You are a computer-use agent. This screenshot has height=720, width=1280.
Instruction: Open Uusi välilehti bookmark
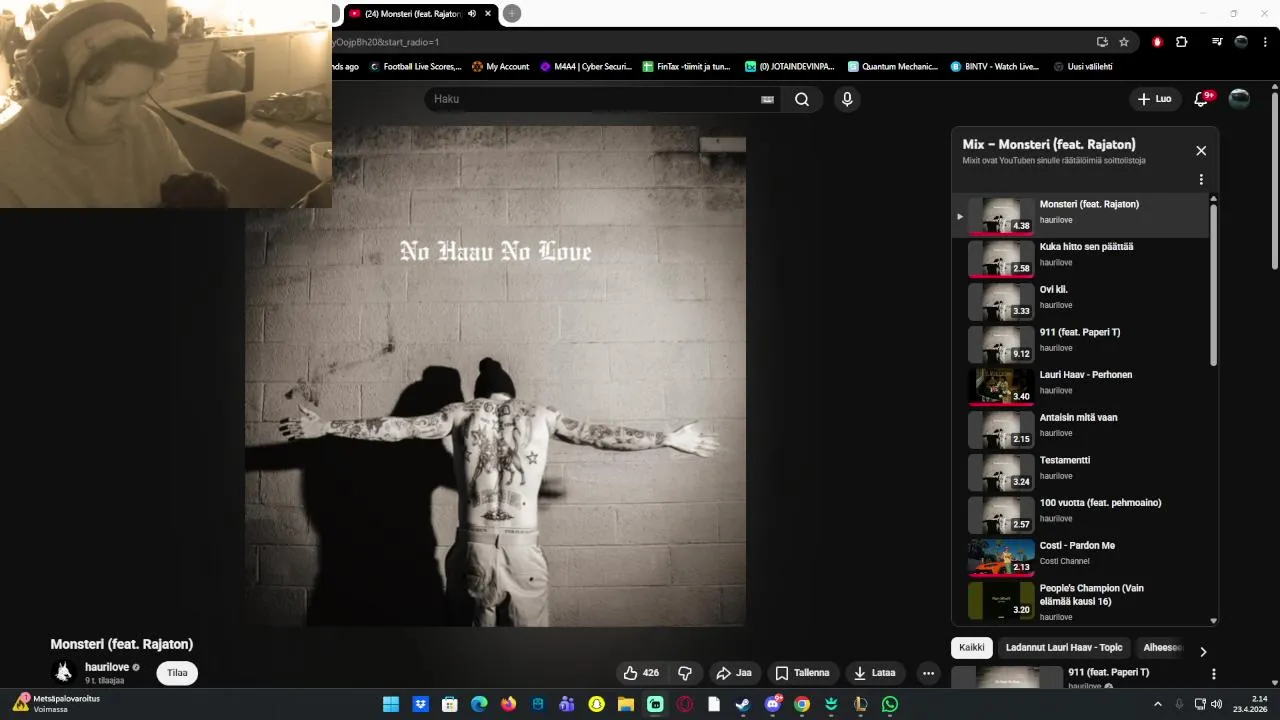pyautogui.click(x=1083, y=67)
